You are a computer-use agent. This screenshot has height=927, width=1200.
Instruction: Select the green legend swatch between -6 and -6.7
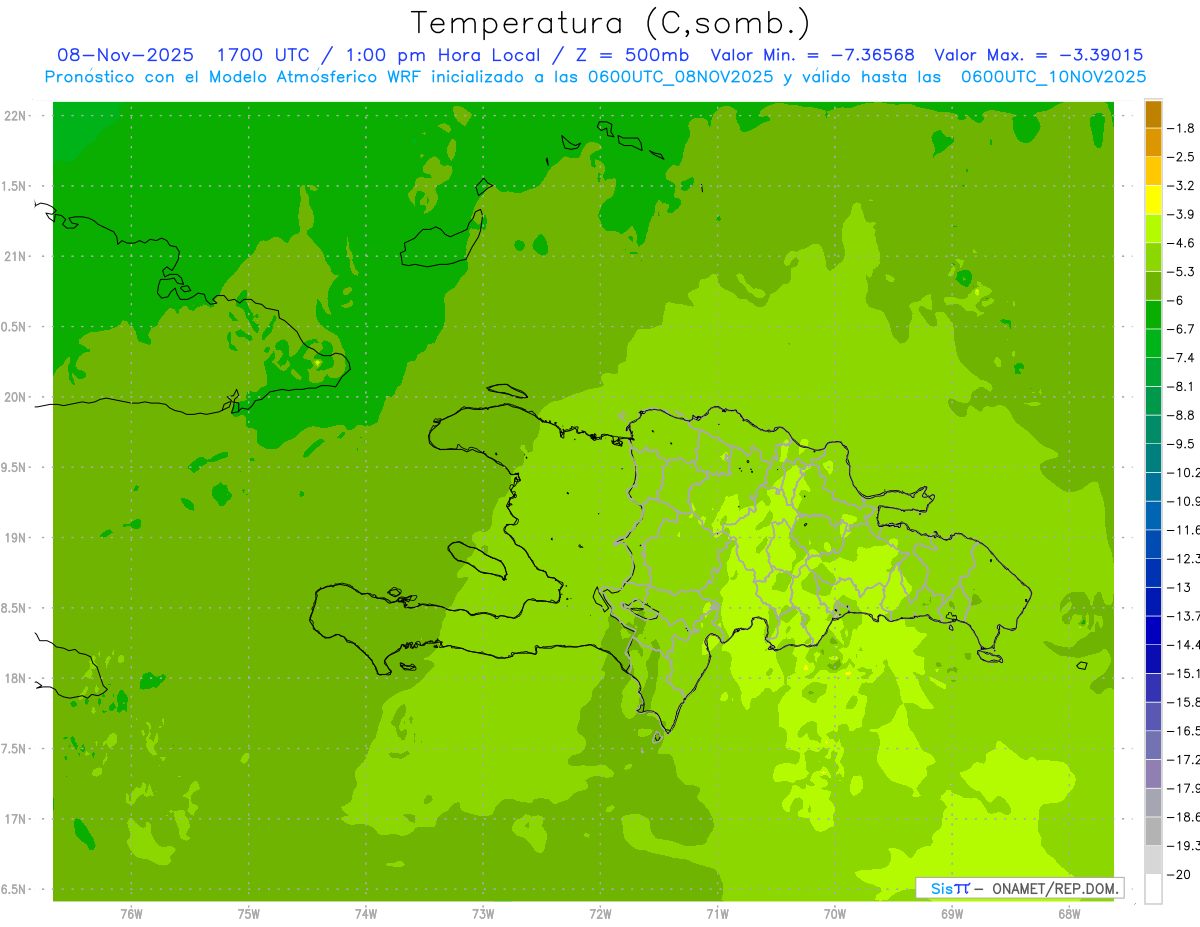click(1153, 315)
